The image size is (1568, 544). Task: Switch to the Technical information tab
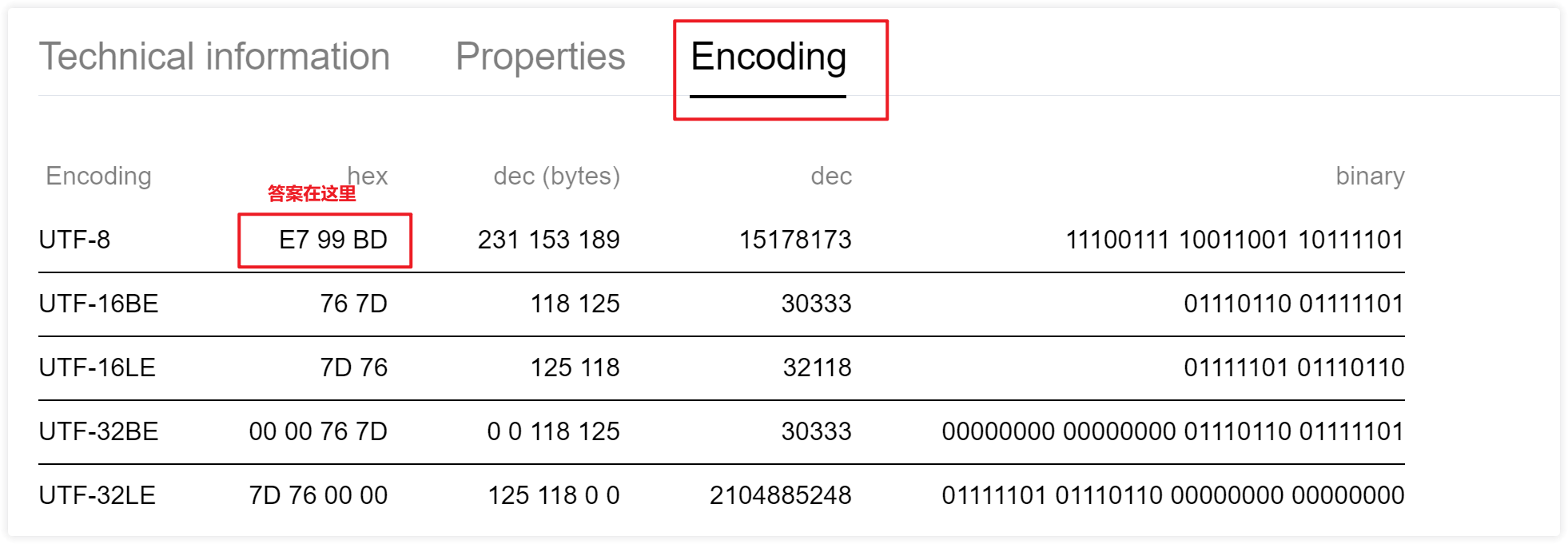click(214, 57)
